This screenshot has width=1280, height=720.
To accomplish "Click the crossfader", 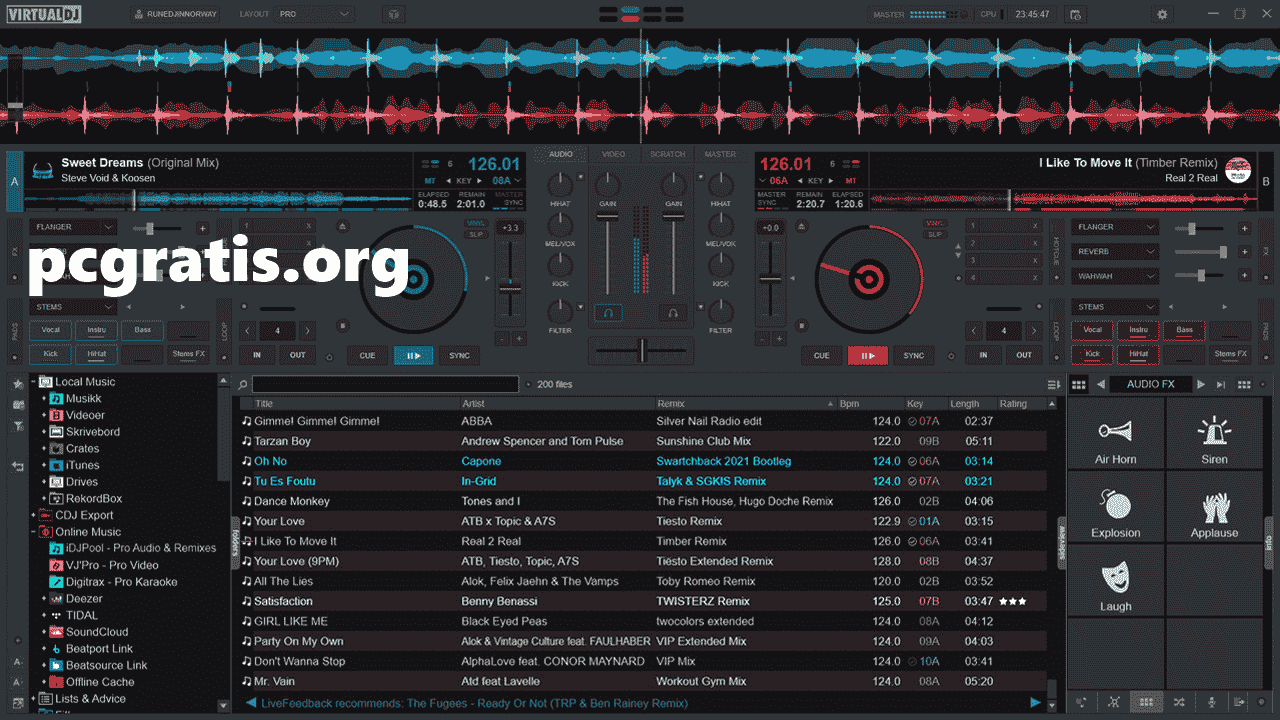I will click(x=641, y=350).
